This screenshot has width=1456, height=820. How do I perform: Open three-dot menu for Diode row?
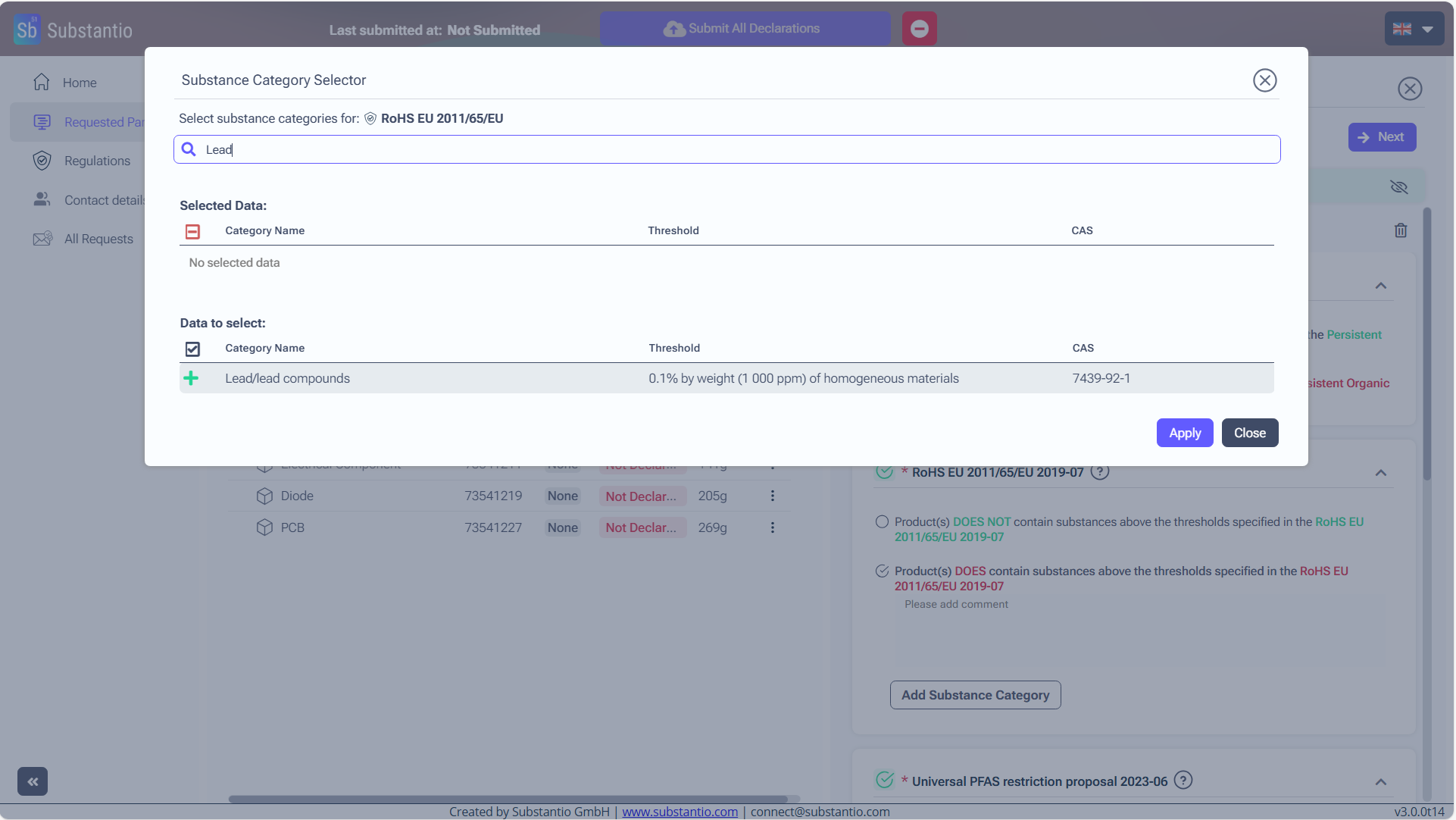(773, 496)
